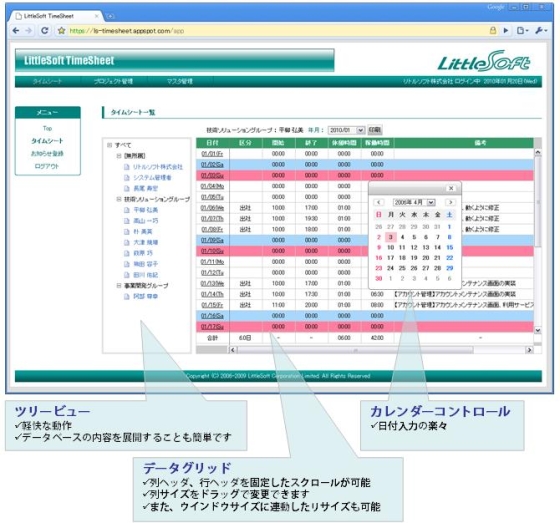This screenshot has width=560, height=523.
Task: Click the LittleSoft logo
Action: (484, 61)
